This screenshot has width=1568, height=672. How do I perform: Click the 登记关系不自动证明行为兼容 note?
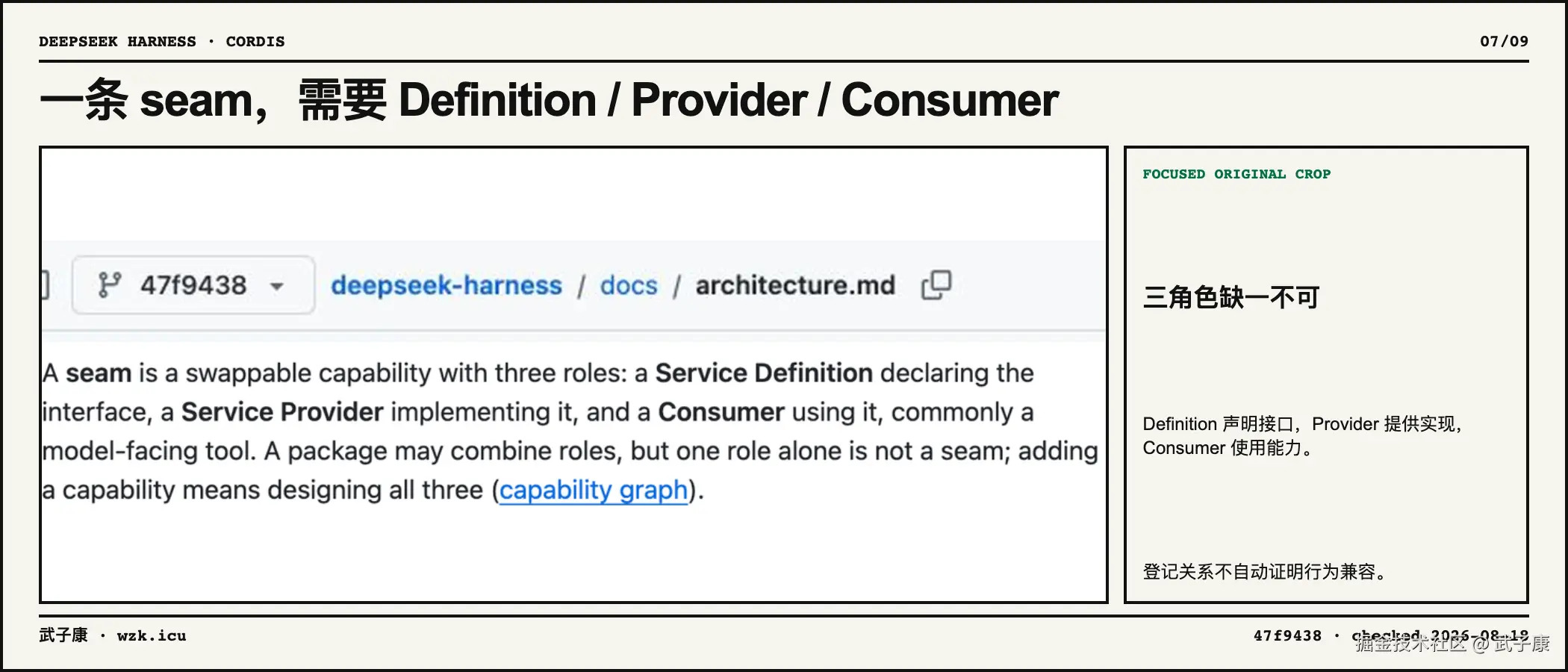(1265, 572)
